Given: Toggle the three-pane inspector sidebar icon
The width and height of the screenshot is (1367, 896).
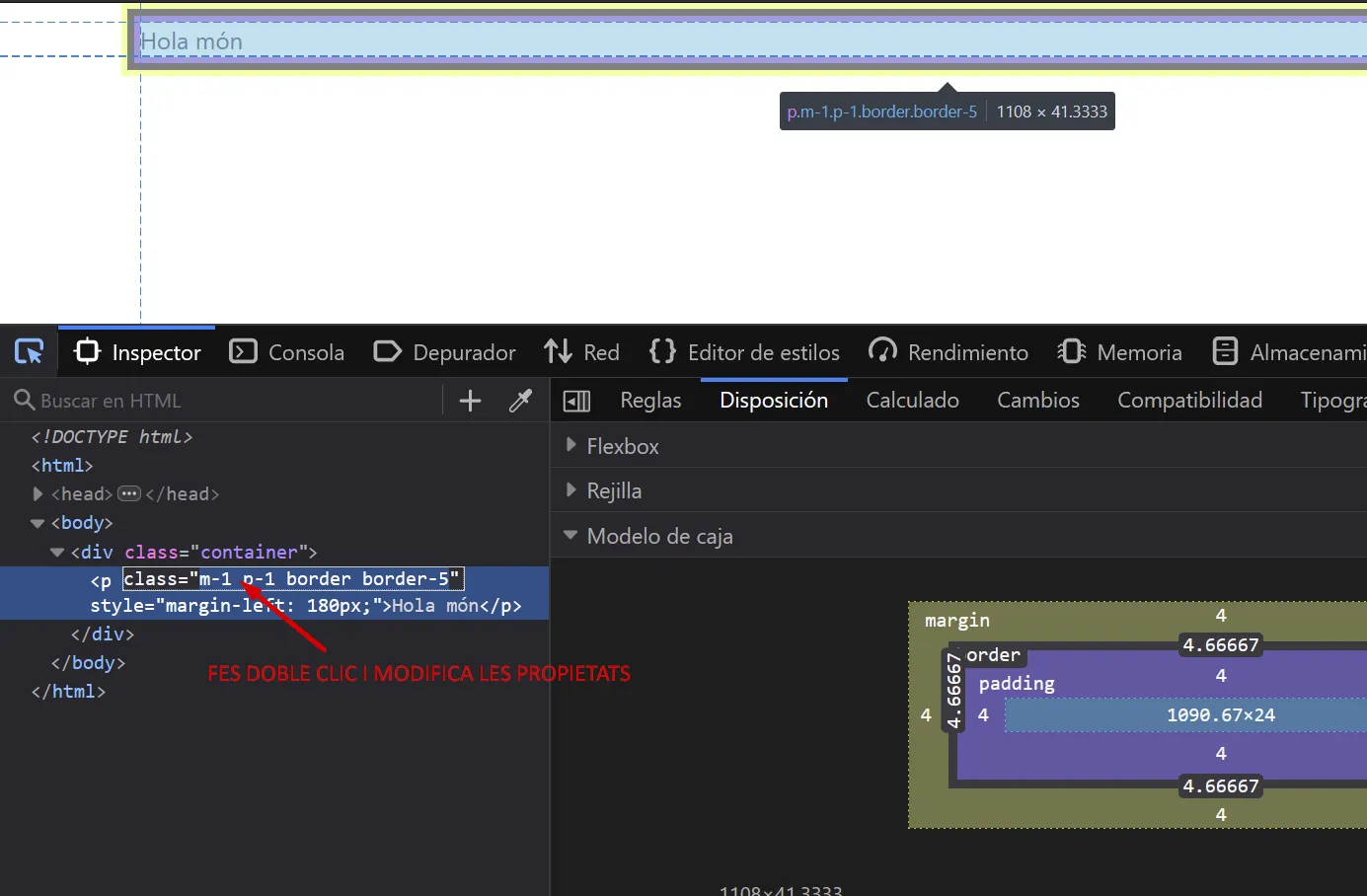Looking at the screenshot, I should 576,401.
